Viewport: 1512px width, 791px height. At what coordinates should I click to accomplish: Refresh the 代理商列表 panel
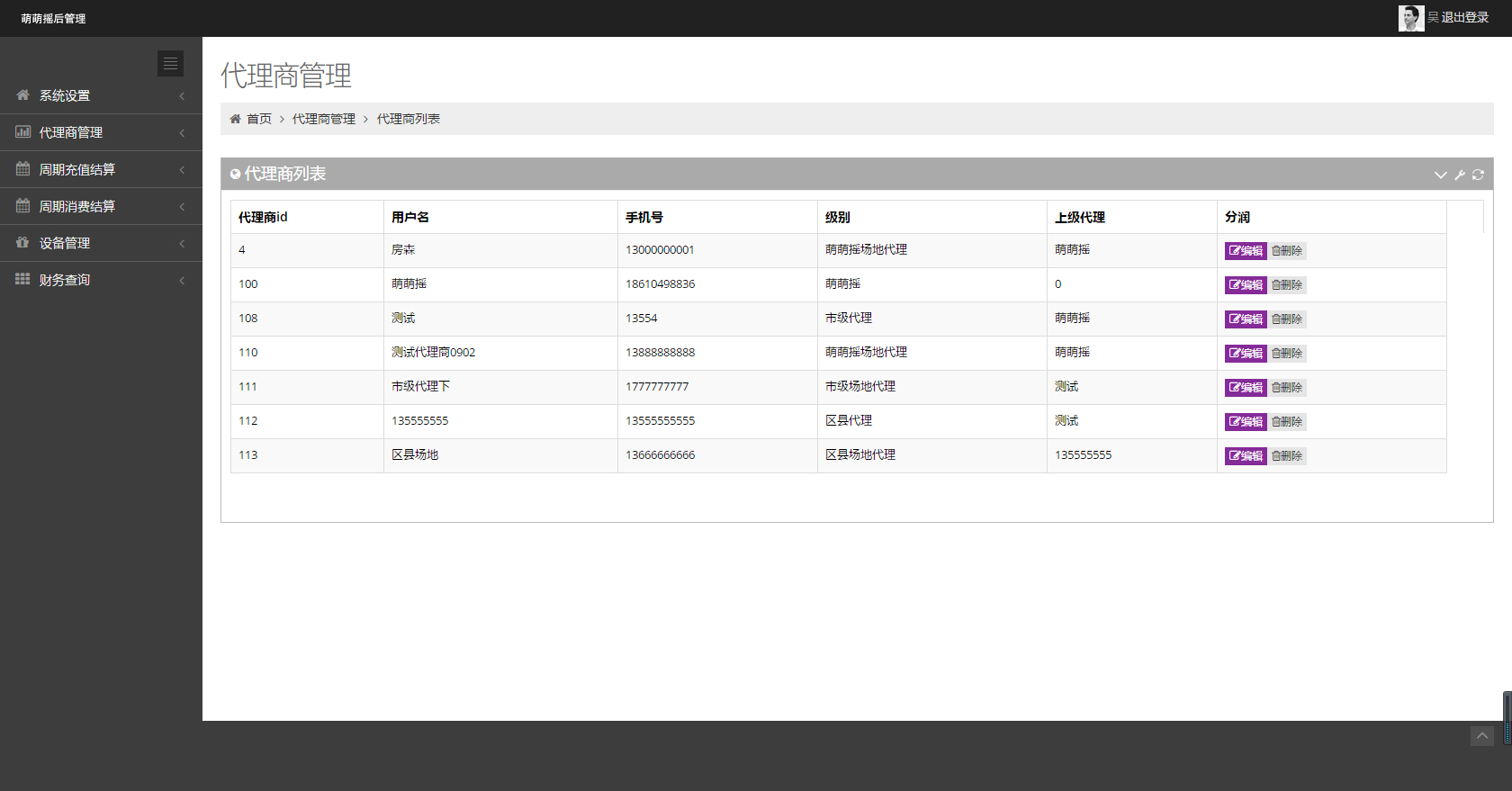1478,175
